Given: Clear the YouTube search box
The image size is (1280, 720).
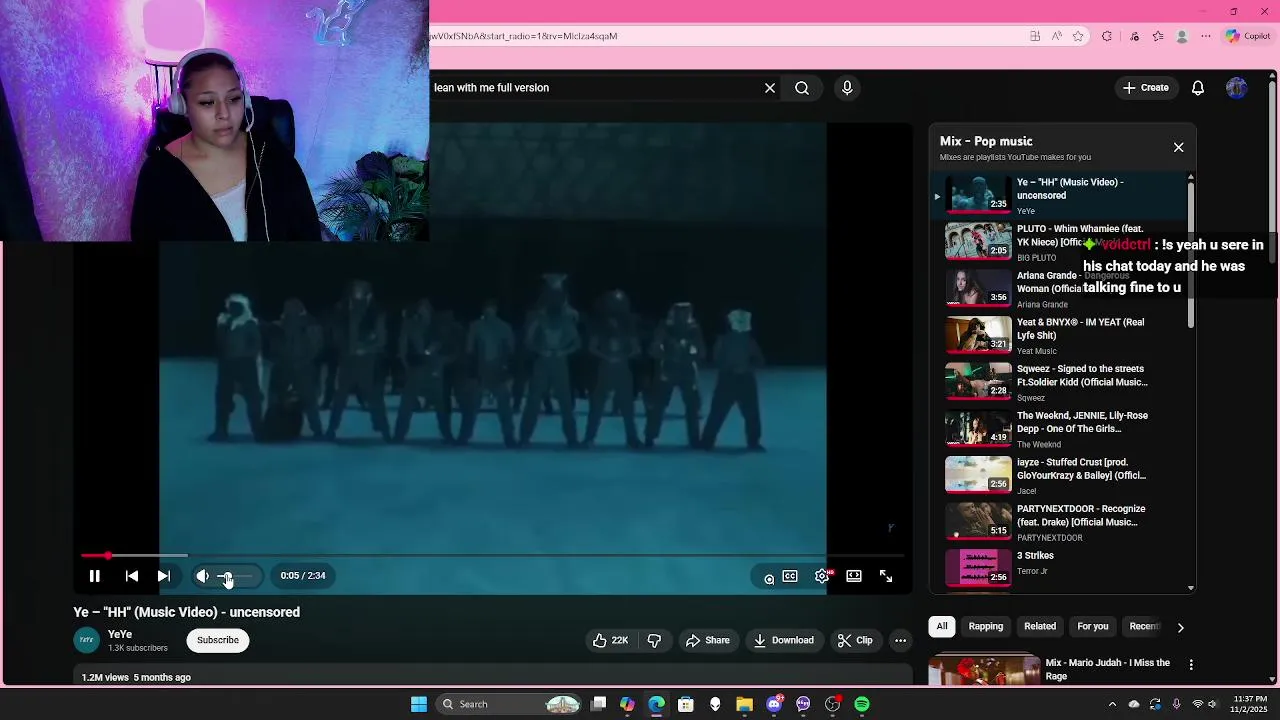Looking at the screenshot, I should point(770,88).
